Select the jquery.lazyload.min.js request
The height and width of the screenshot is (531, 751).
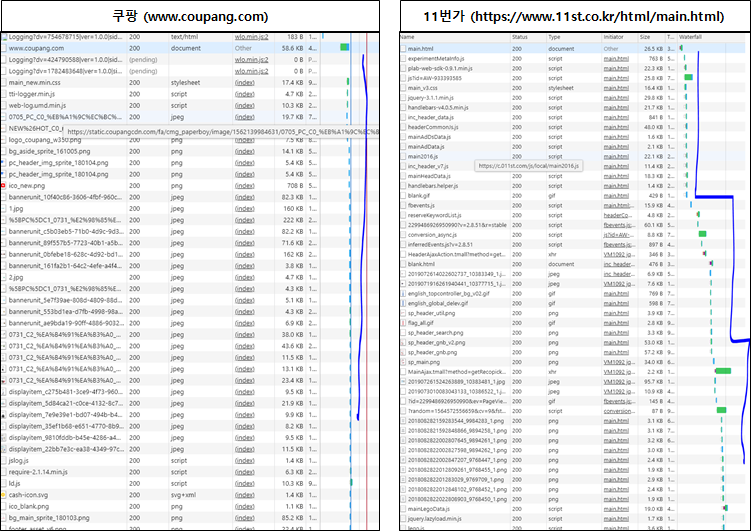pyautogui.click(x=573, y=519)
